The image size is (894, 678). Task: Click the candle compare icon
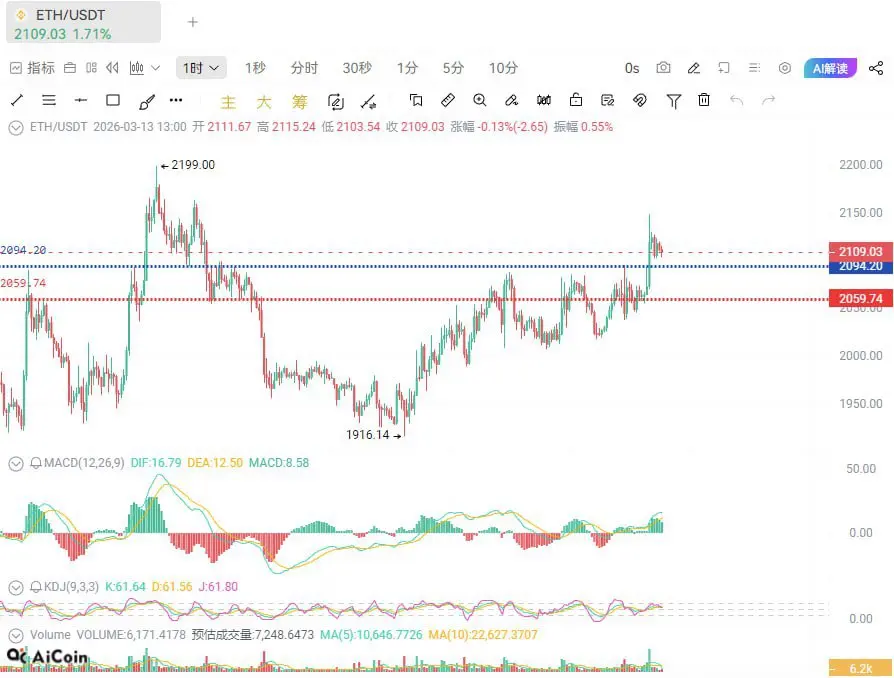click(544, 100)
